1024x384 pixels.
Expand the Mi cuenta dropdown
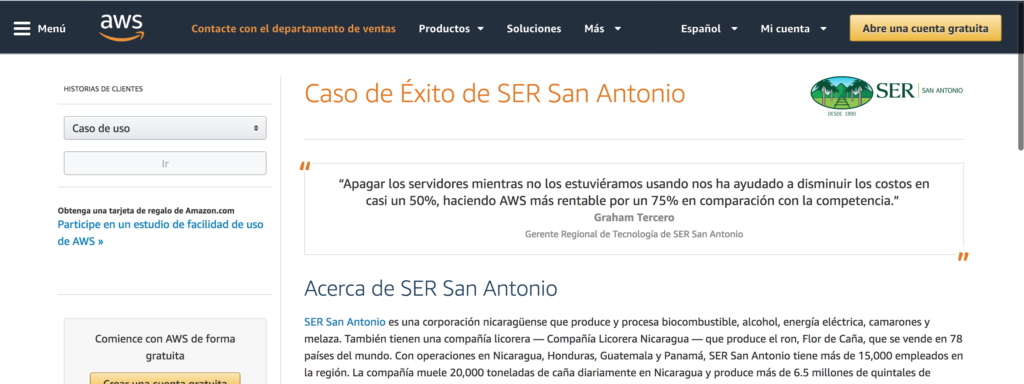[793, 29]
